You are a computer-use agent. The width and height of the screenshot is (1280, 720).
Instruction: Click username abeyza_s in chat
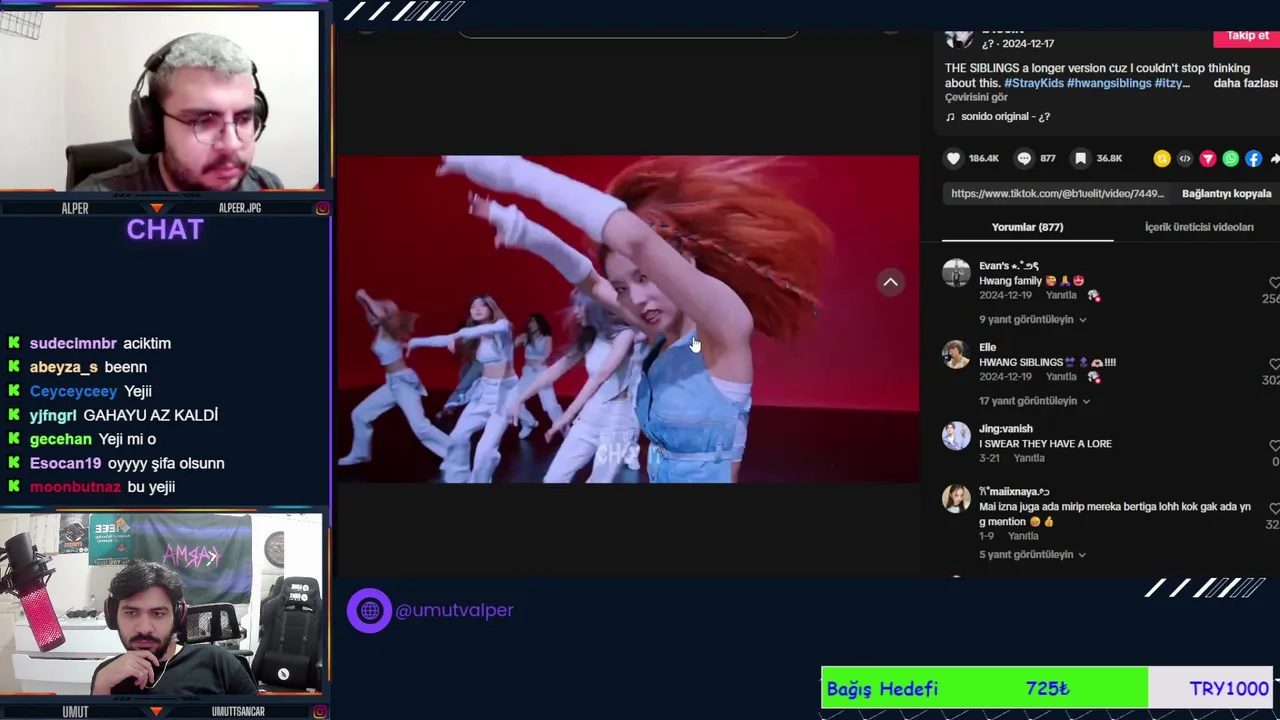[x=64, y=367]
